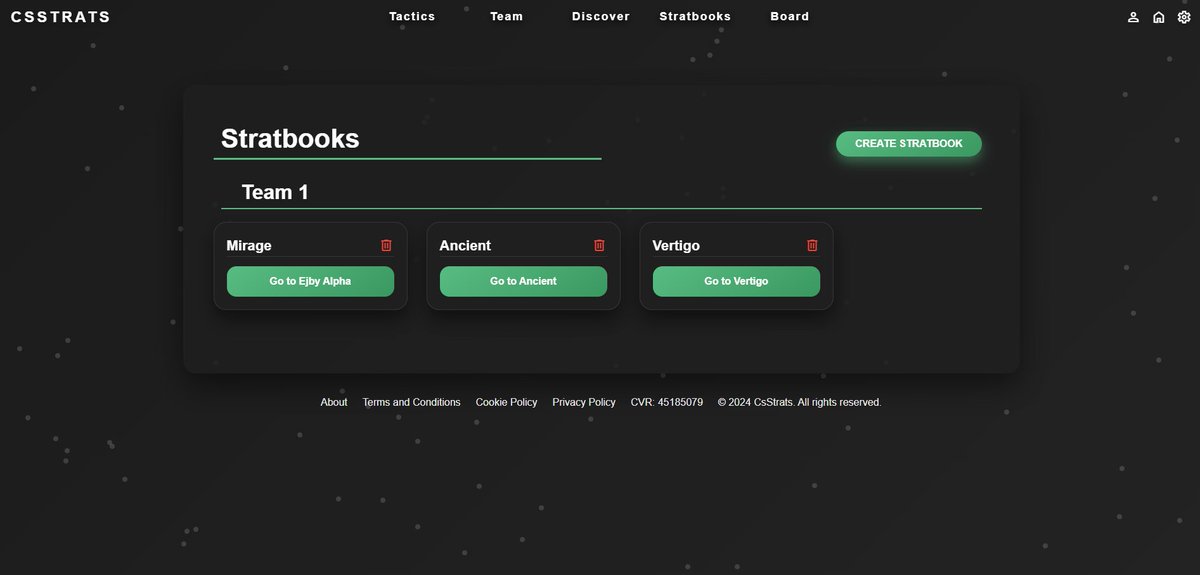Screen dimensions: 1200x575
Task: Open the Cookie Policy link
Action: click(x=506, y=402)
